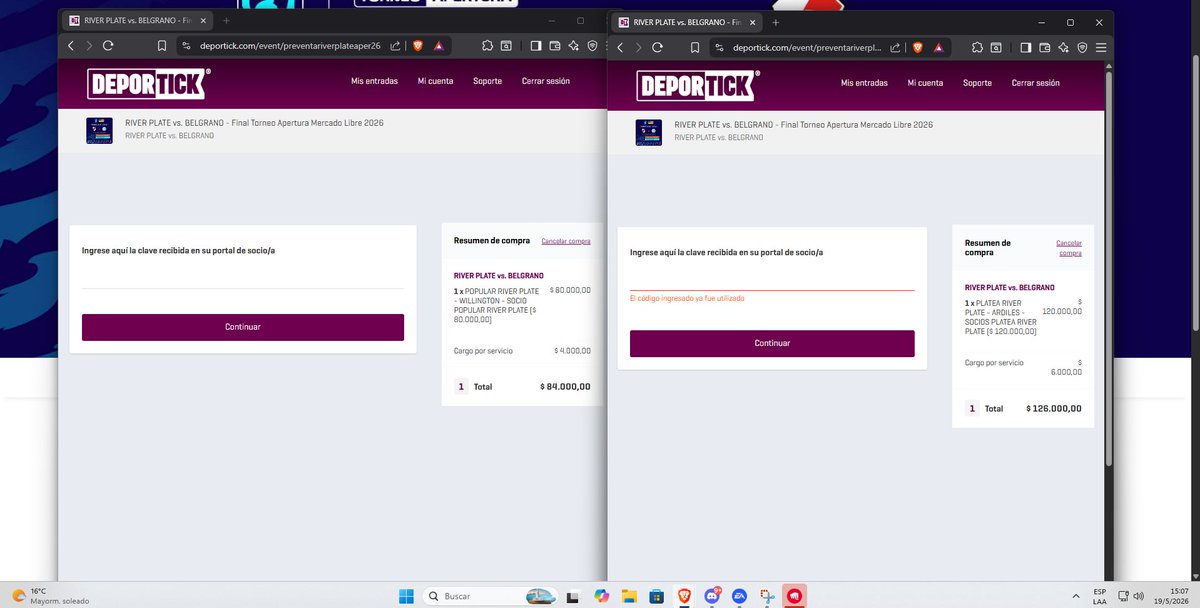
Task: Open Extensions puzzle icon in the right window
Action: (x=977, y=47)
